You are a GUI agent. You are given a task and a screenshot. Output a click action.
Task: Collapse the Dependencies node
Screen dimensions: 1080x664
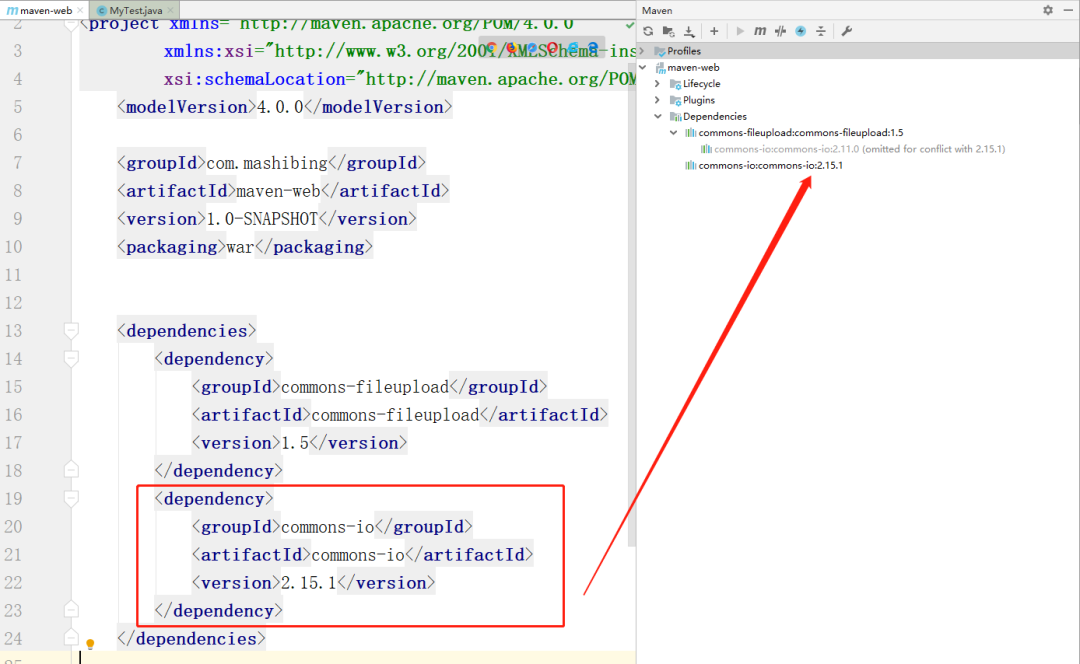tap(658, 116)
